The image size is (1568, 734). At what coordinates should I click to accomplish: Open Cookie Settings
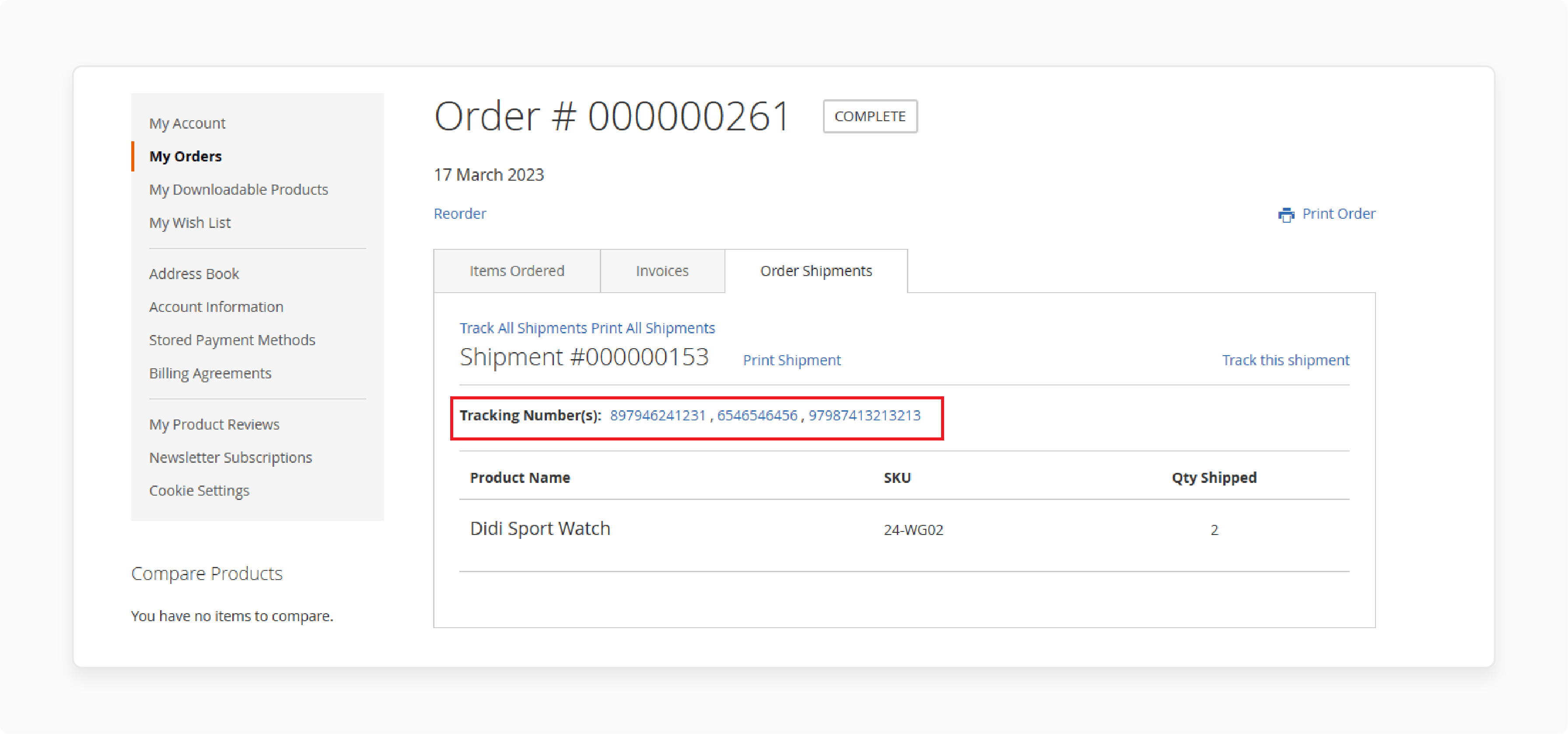click(x=199, y=490)
